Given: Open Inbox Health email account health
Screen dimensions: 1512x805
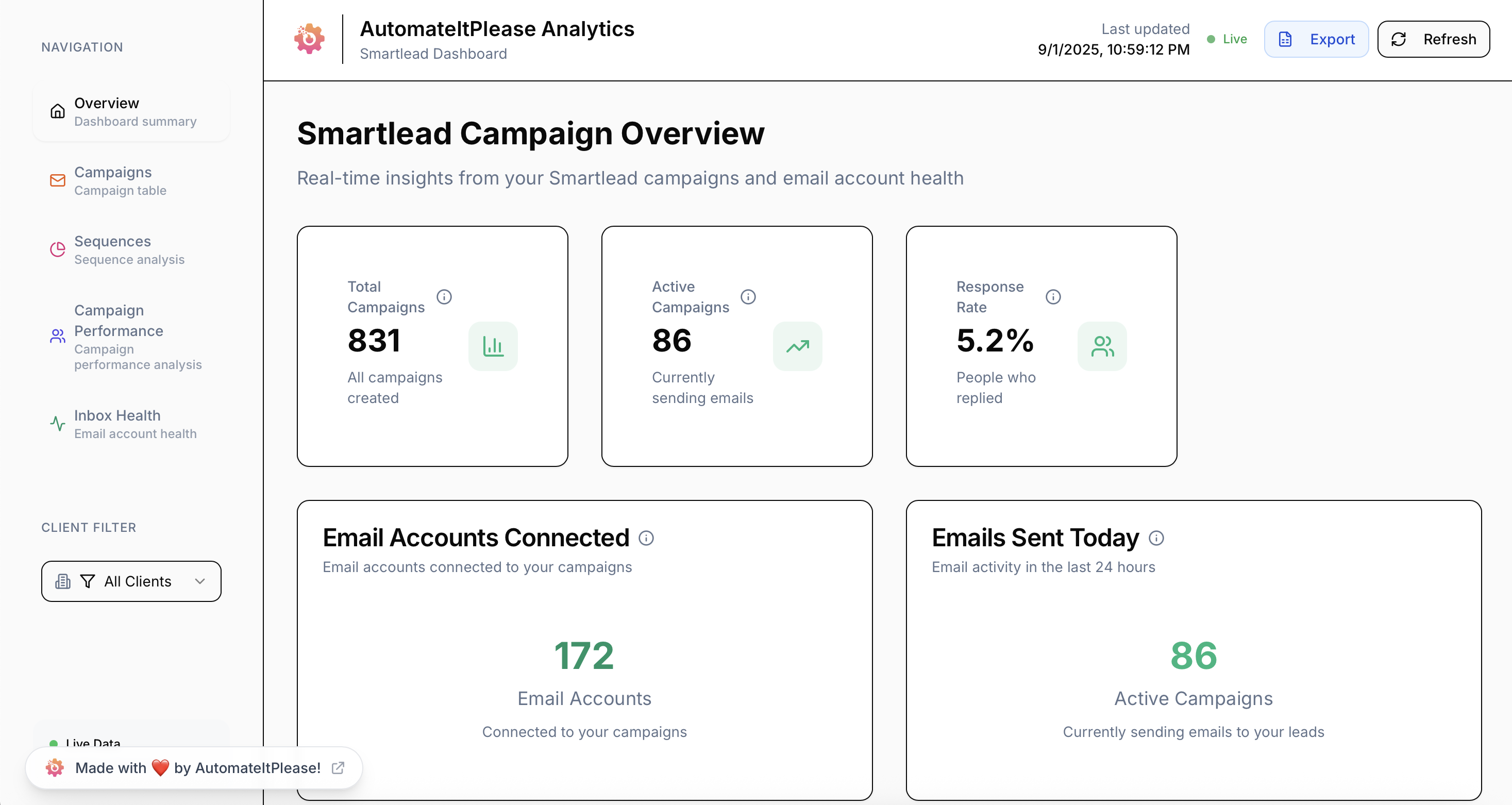Looking at the screenshot, I should (131, 424).
